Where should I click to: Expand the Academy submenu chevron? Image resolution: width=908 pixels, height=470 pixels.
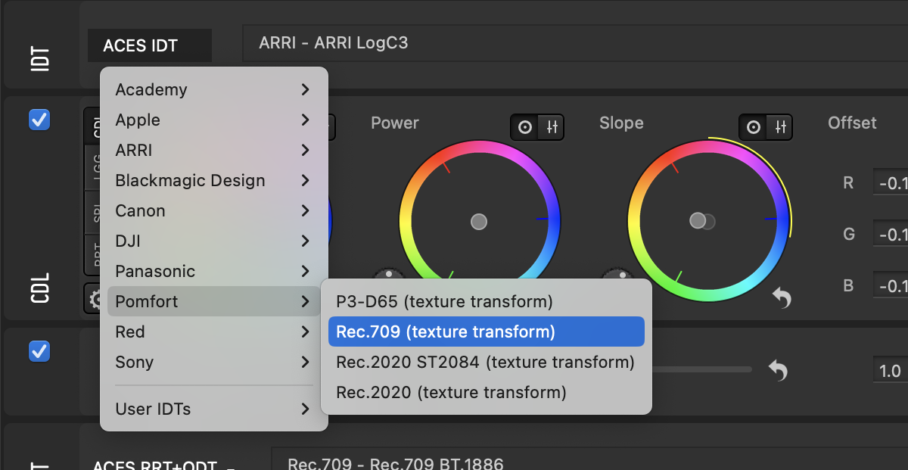pyautogui.click(x=305, y=90)
